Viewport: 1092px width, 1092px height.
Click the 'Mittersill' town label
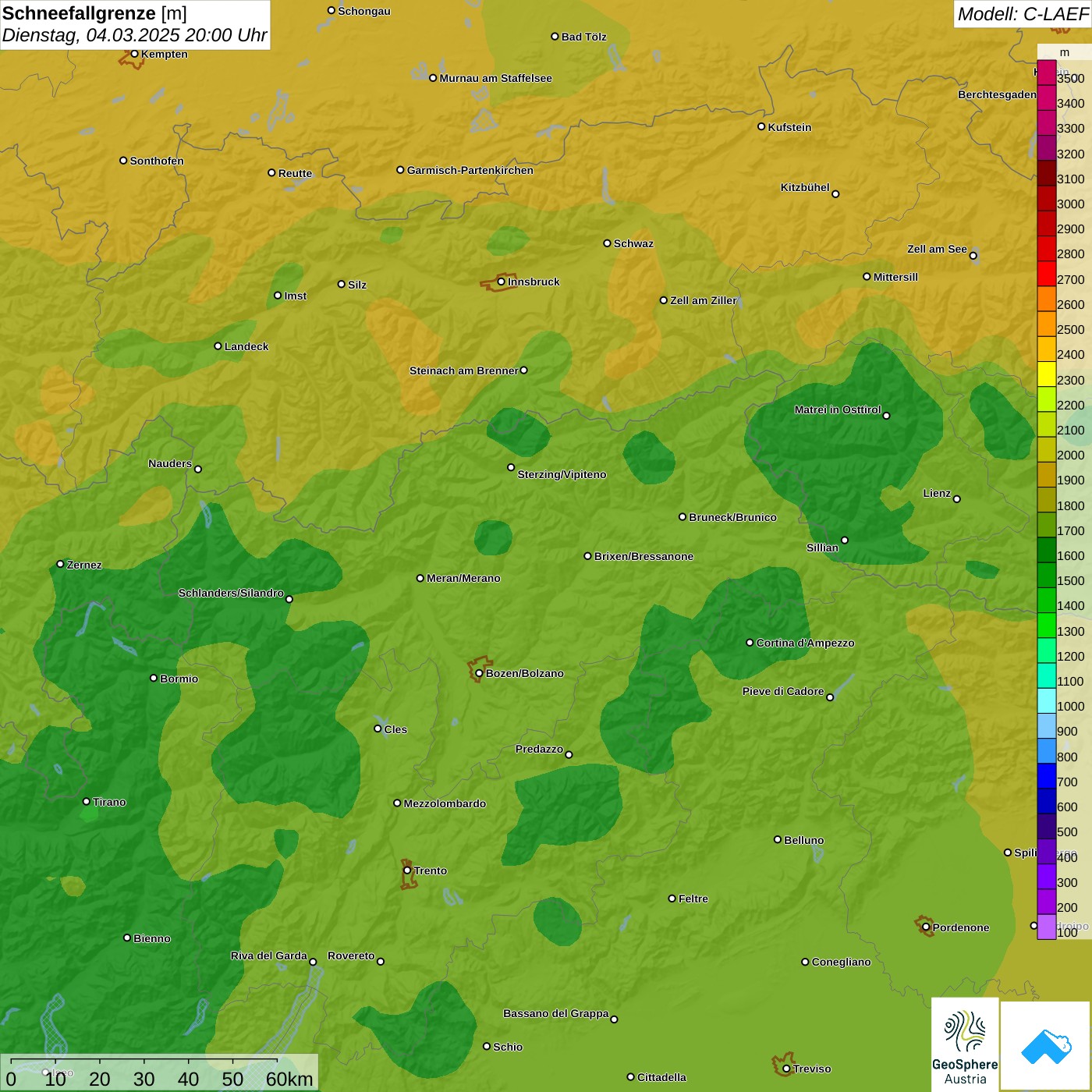click(x=895, y=277)
